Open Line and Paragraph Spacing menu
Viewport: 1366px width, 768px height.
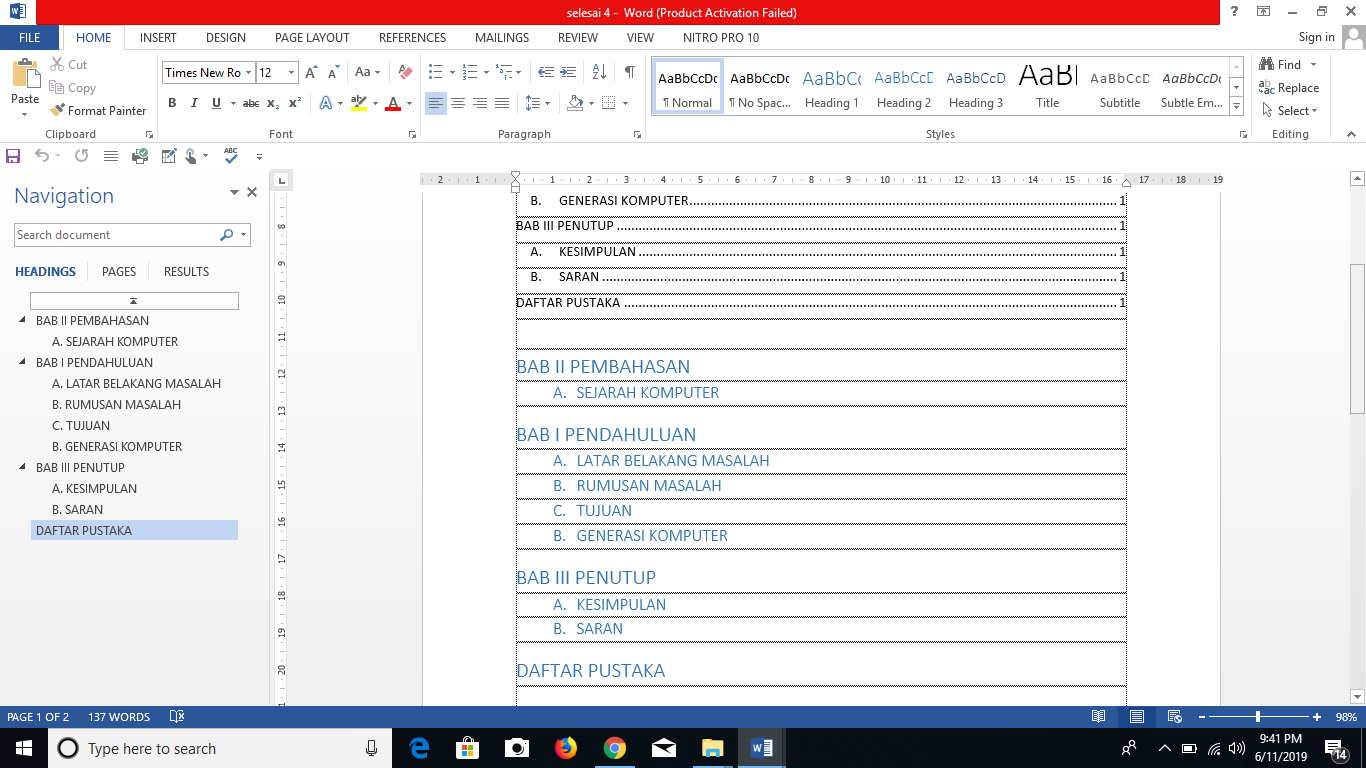click(x=536, y=103)
